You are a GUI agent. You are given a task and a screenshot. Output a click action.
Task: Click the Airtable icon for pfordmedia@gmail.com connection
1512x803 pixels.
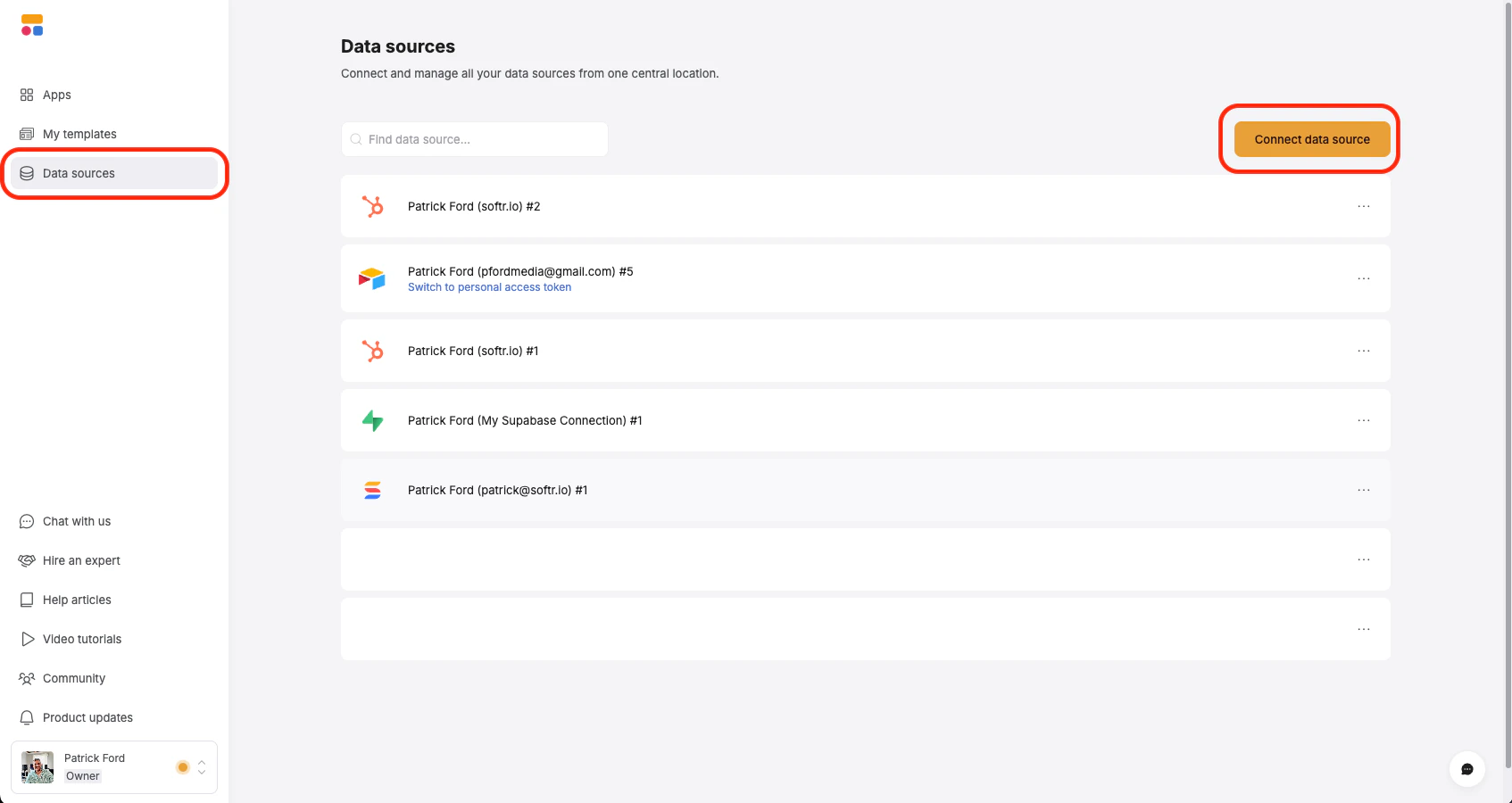[x=372, y=278]
